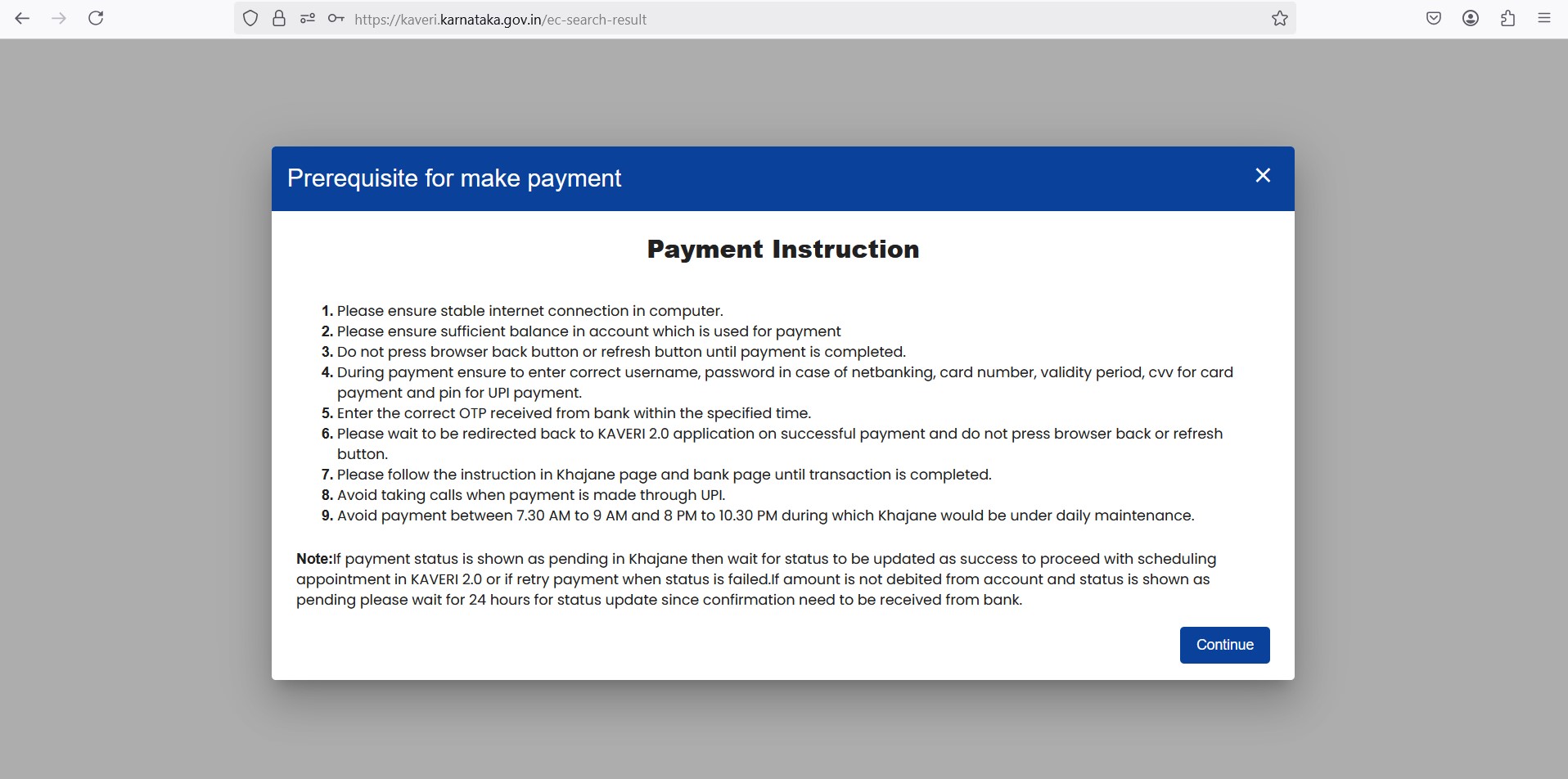Open the extensions puzzle icon
Viewport: 1568px width, 779px height.
point(1507,18)
